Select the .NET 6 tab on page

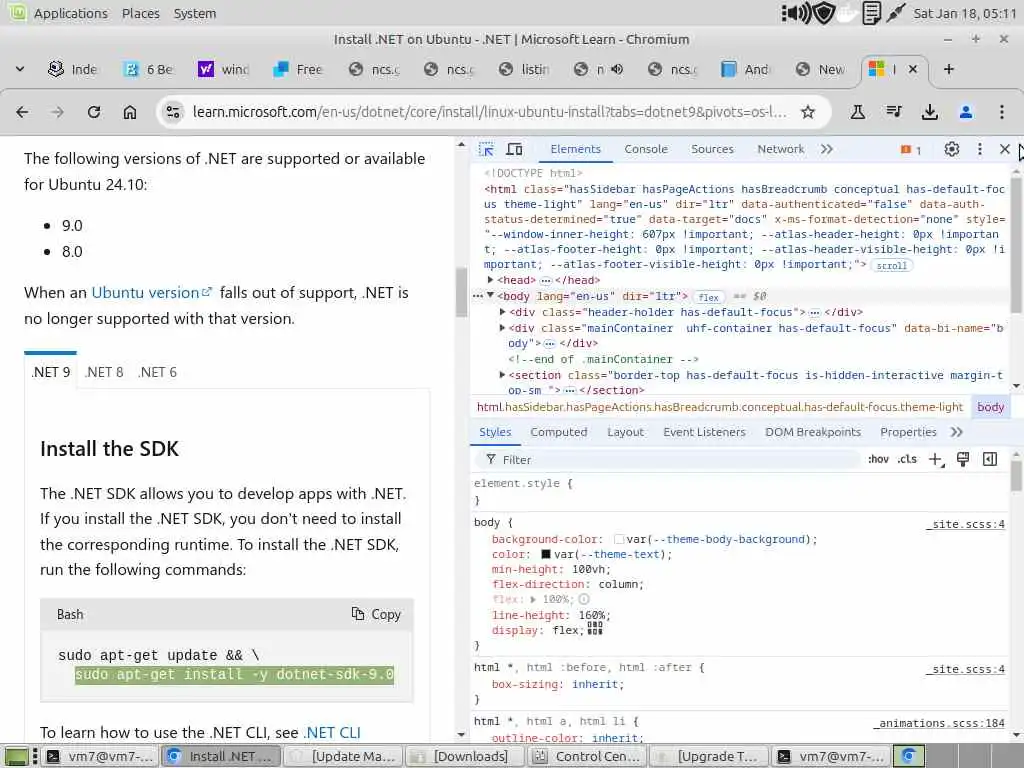(x=157, y=372)
